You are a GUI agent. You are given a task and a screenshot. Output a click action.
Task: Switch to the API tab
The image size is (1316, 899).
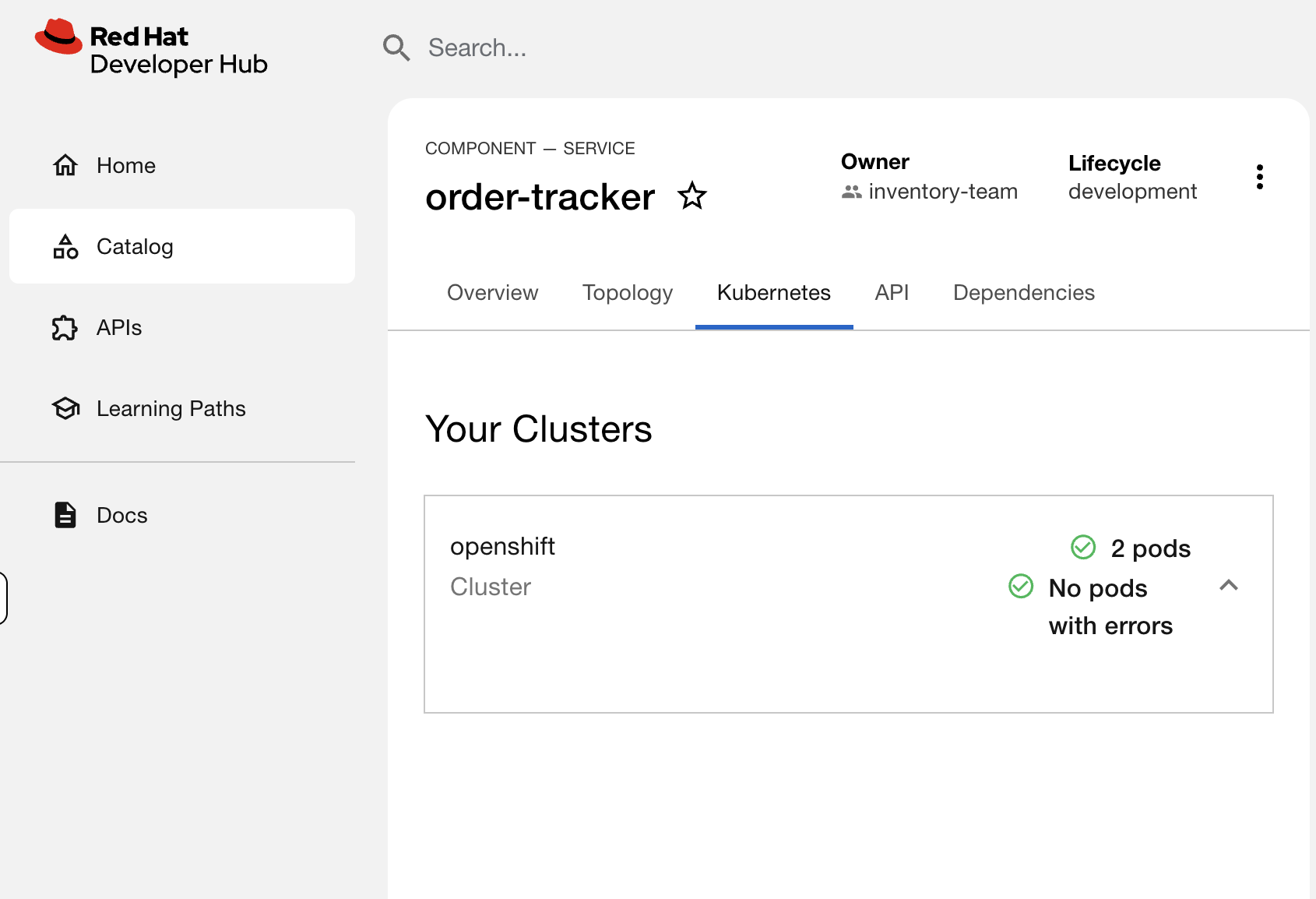[892, 293]
